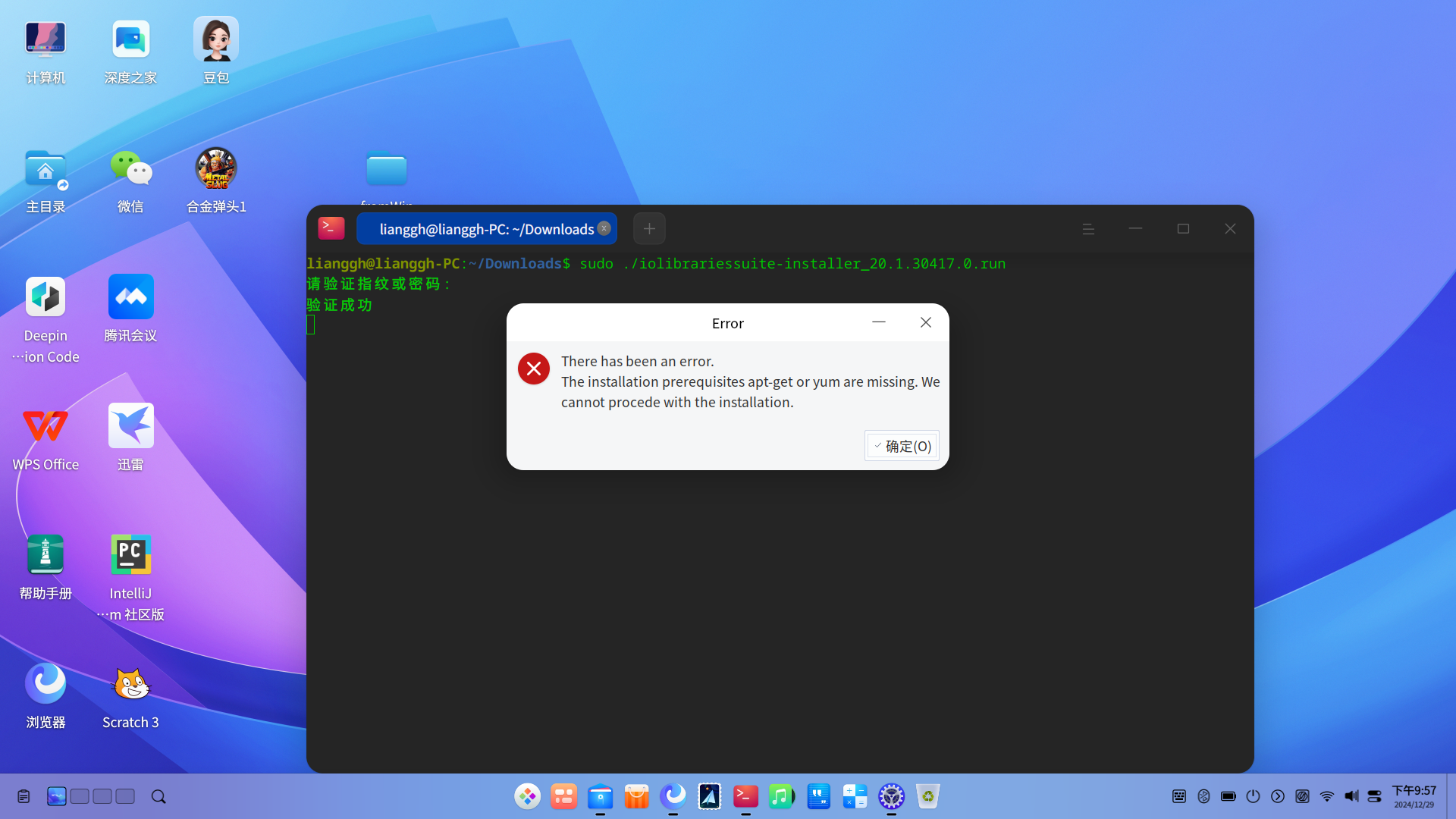
Task: Open the 计算机 desktop icon
Action: coord(45,51)
